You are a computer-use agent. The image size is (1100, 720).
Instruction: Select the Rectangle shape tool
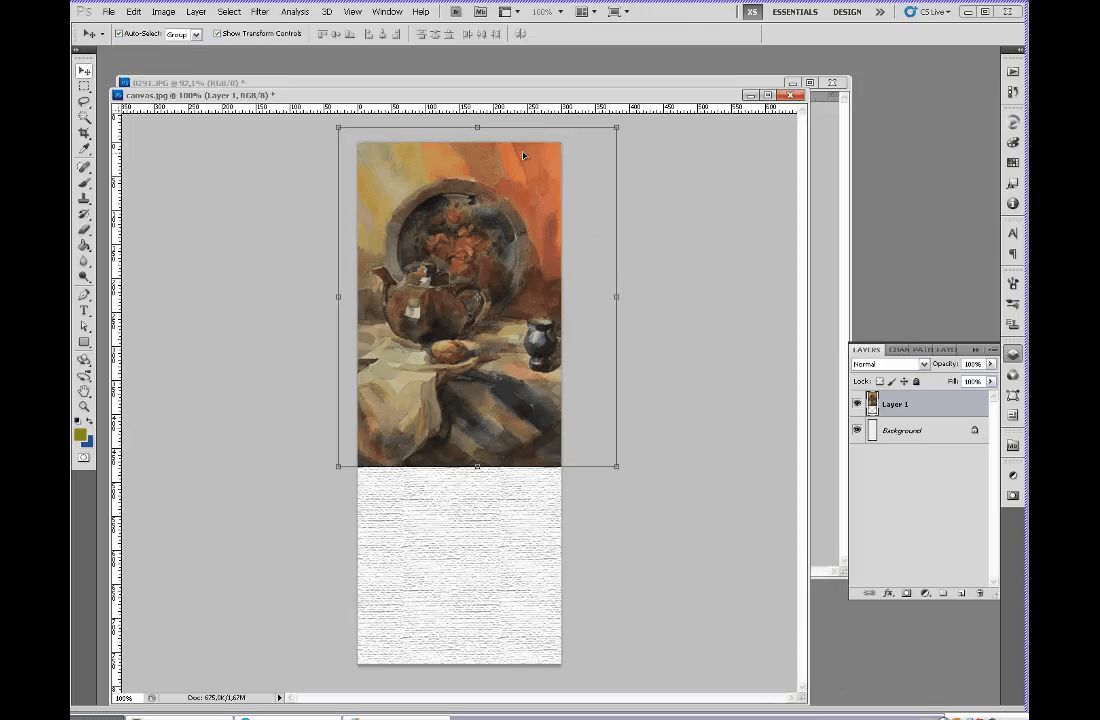83,342
